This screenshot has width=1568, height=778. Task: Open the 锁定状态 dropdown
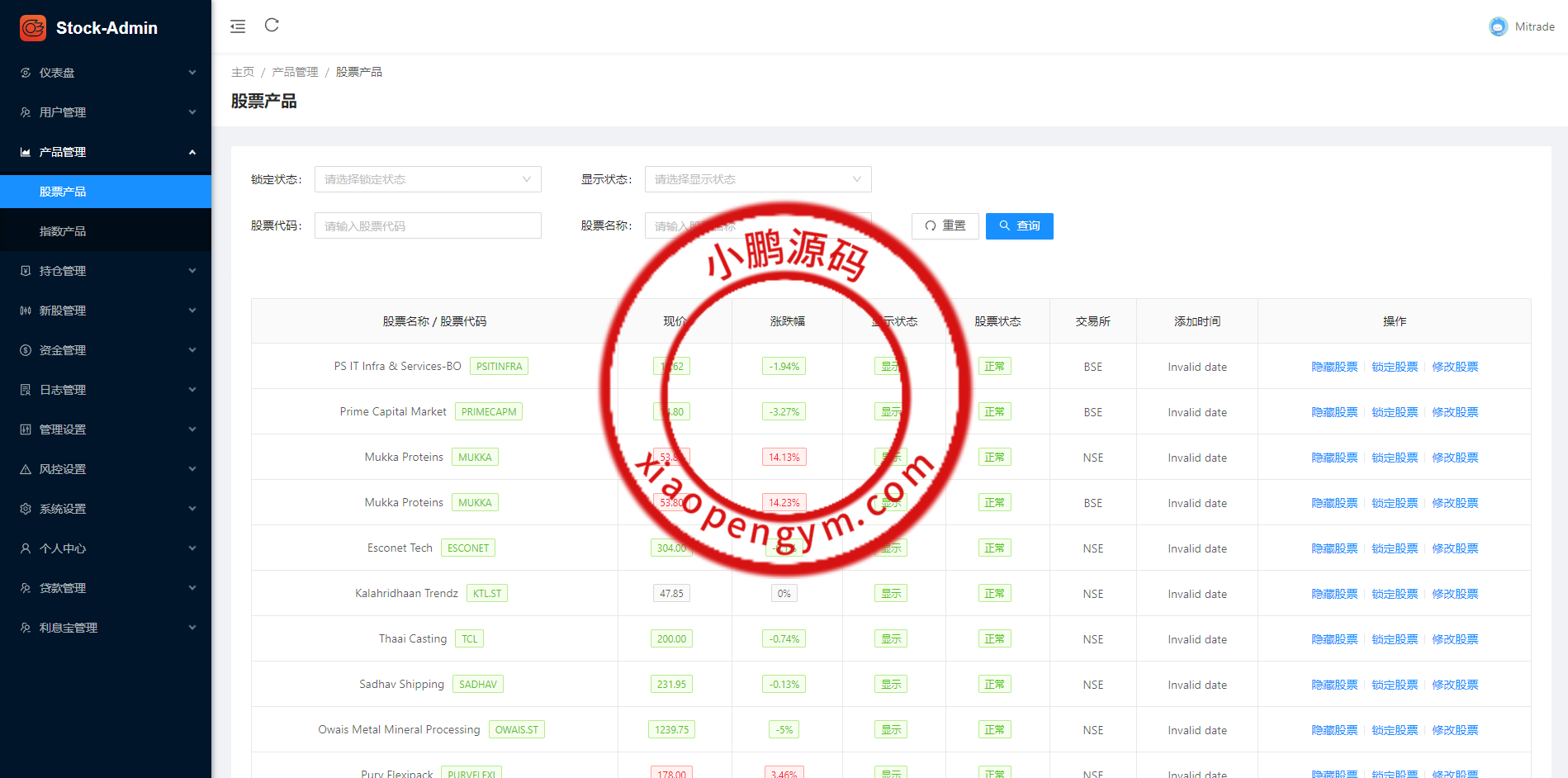[x=427, y=179]
